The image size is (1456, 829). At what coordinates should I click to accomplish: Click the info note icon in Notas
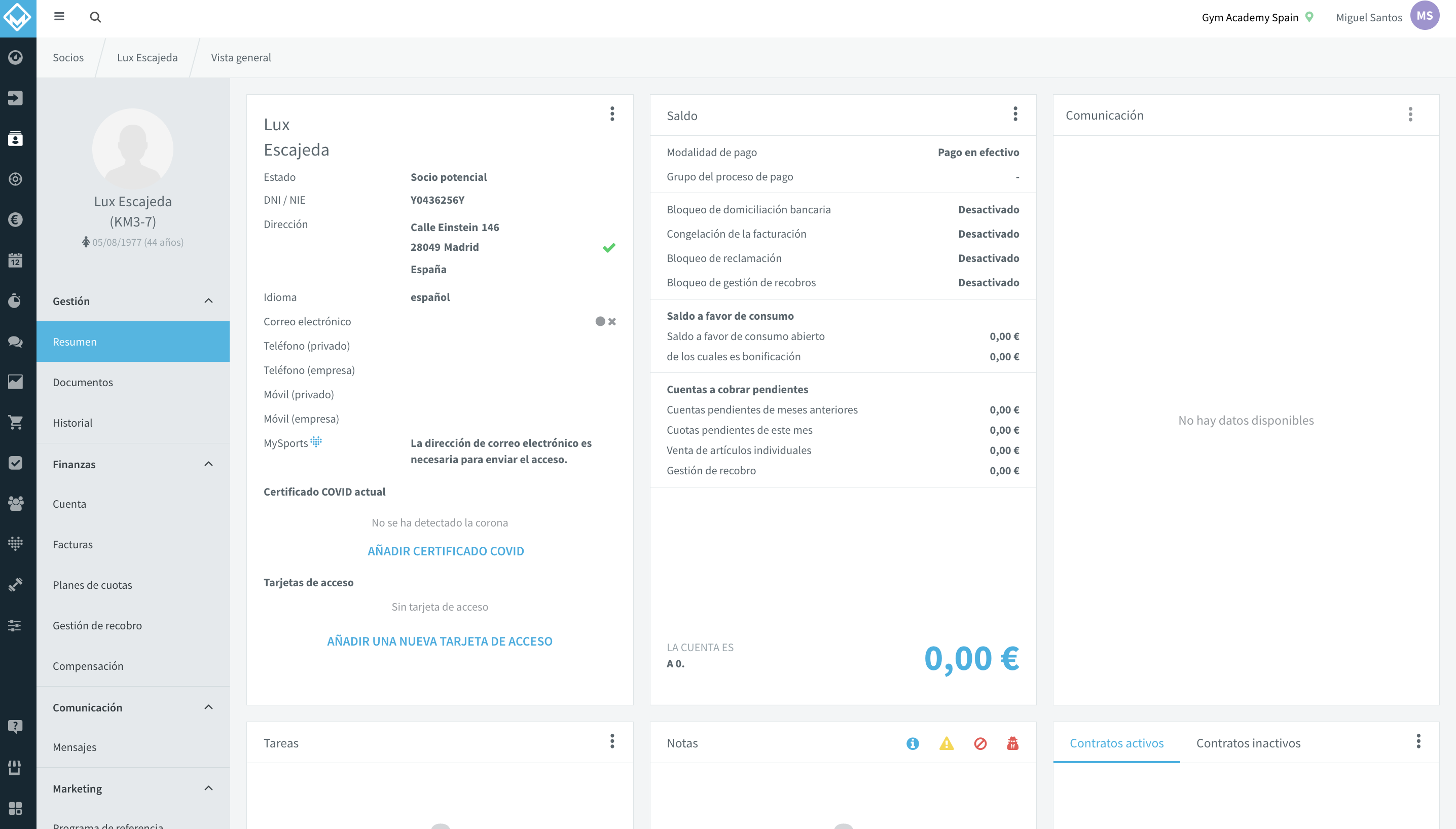click(913, 743)
